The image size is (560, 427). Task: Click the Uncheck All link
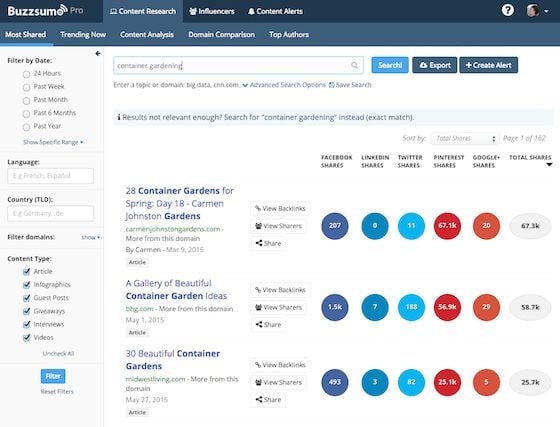pyautogui.click(x=58, y=353)
